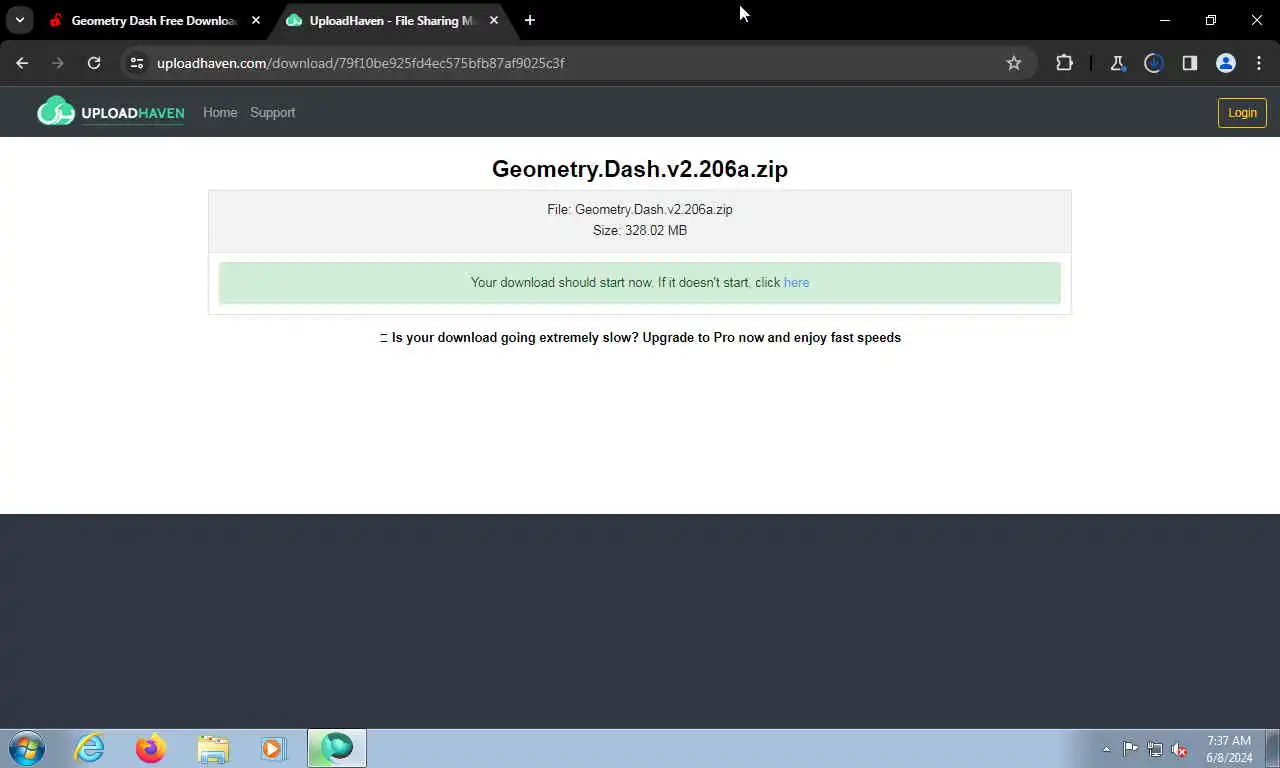Click the Login button
1280x768 pixels.
point(1242,112)
